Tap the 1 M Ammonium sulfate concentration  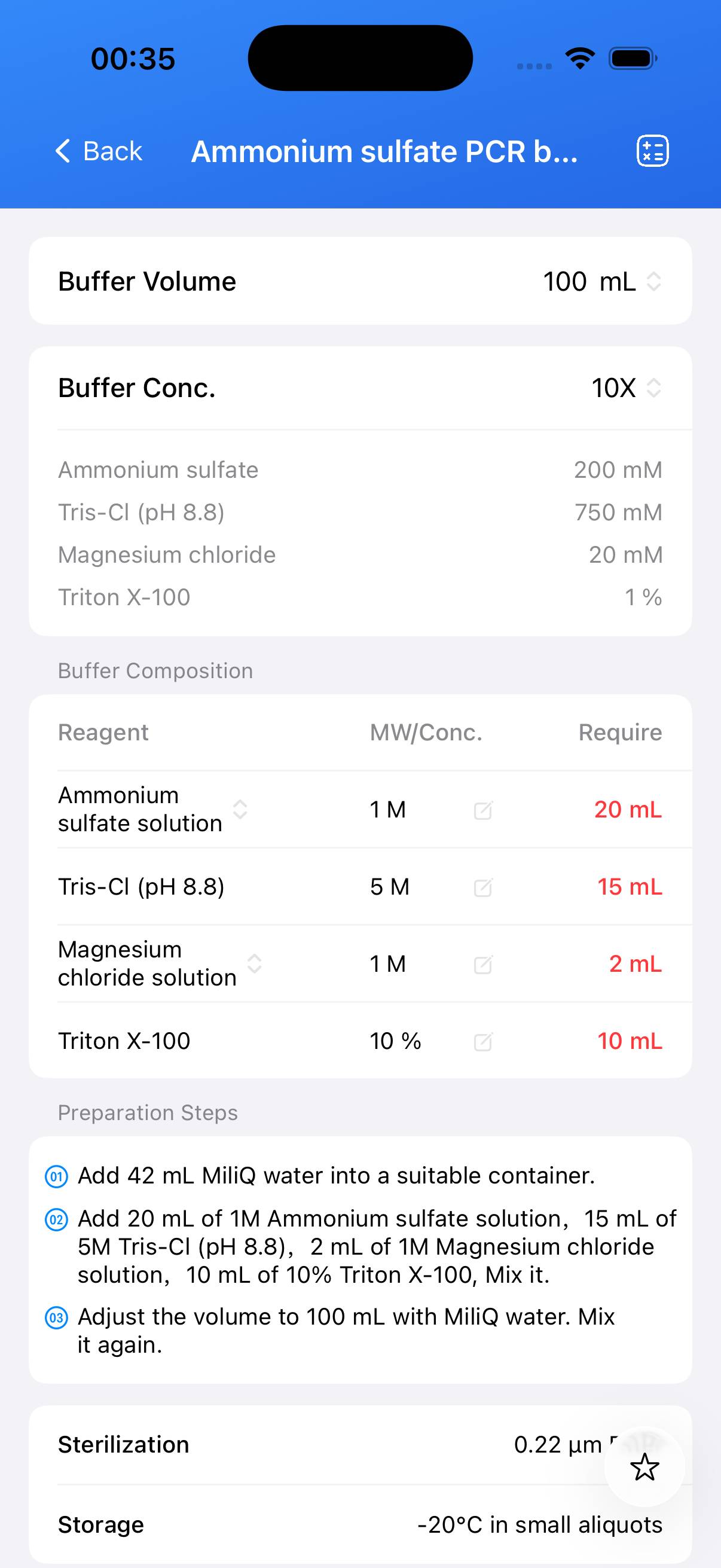pyautogui.click(x=387, y=810)
